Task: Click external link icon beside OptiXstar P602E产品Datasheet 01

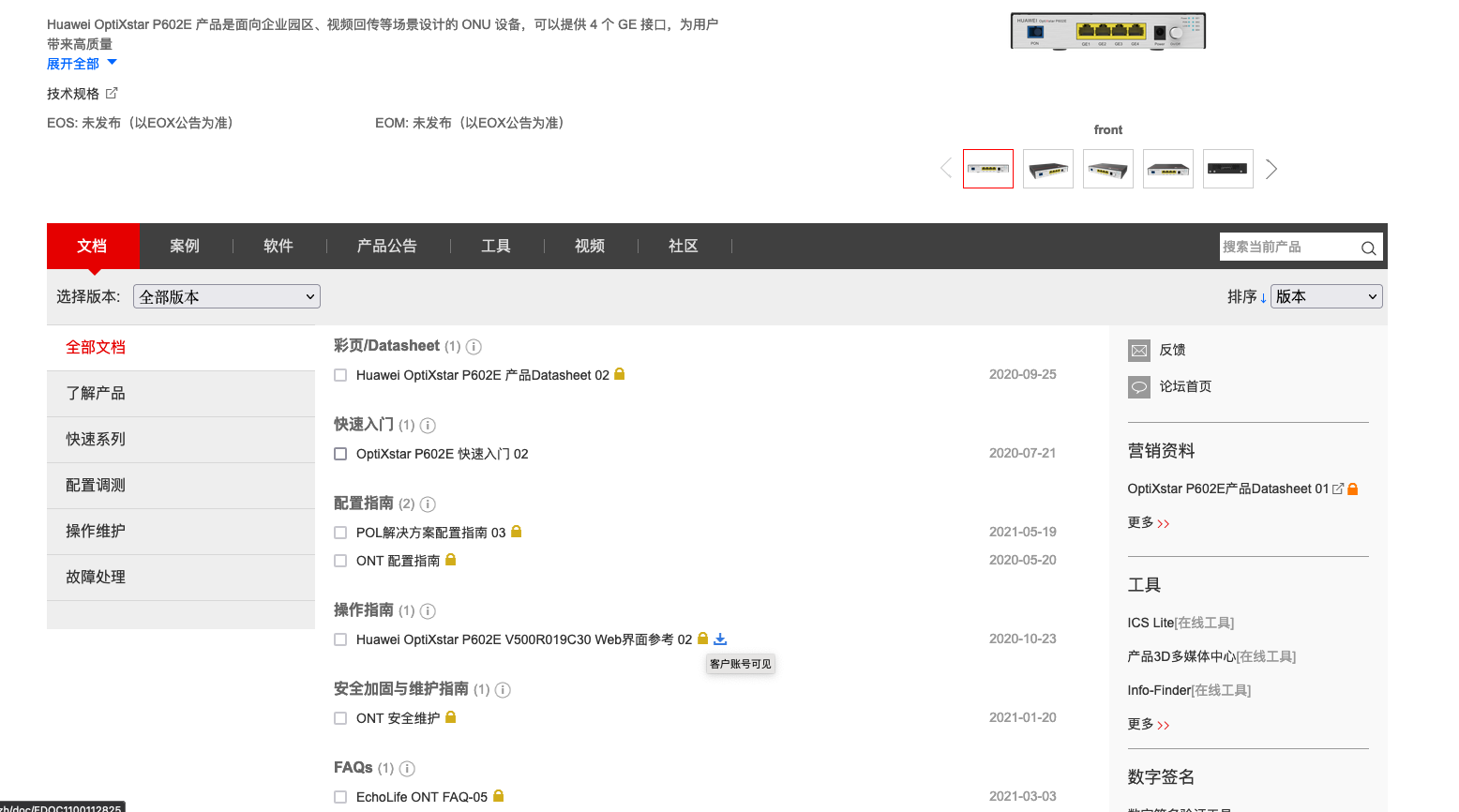Action: pos(1338,489)
